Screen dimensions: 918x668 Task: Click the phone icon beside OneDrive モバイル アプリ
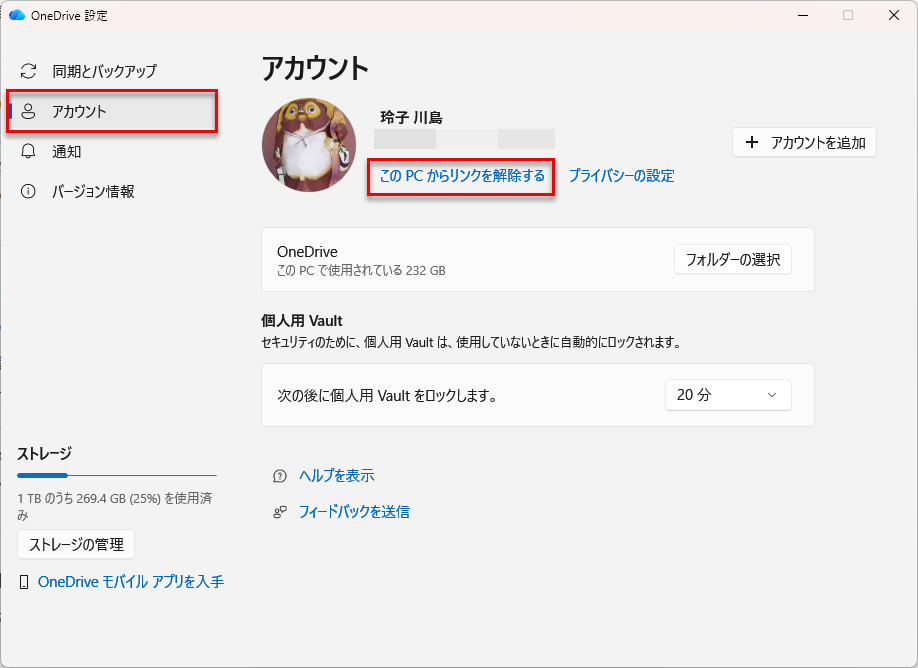click(24, 582)
